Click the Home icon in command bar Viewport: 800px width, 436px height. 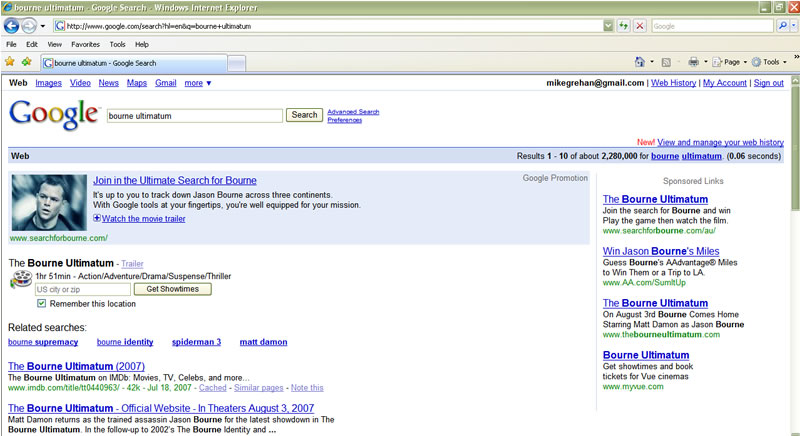(639, 62)
